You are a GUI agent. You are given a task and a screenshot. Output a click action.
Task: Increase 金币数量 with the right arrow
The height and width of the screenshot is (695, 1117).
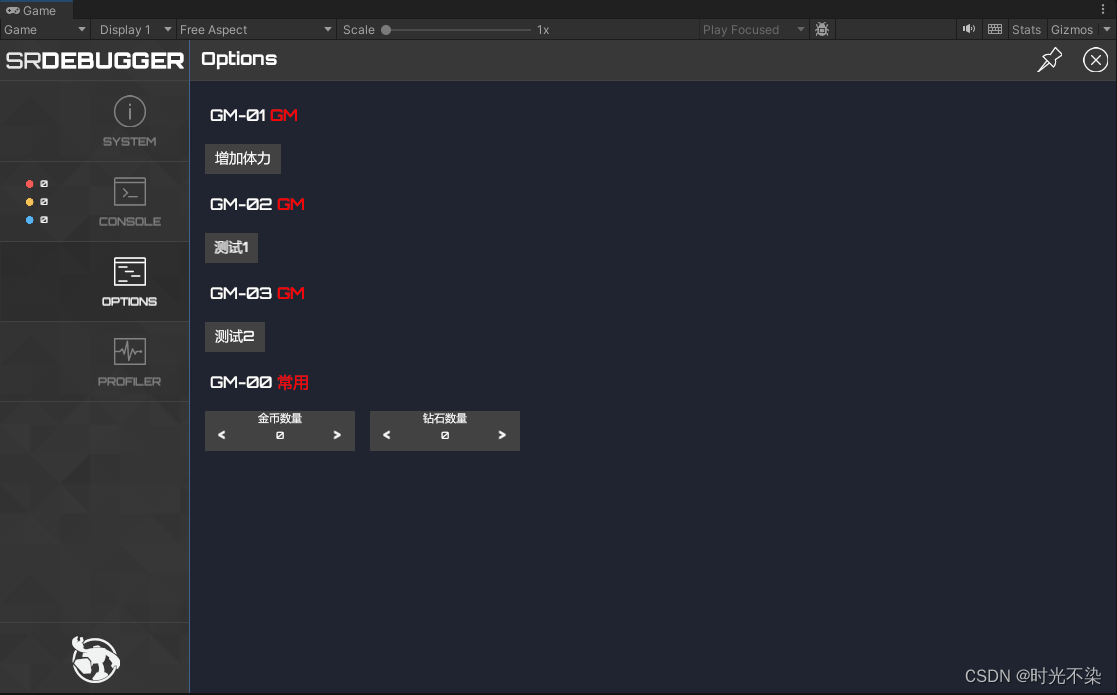coord(338,434)
